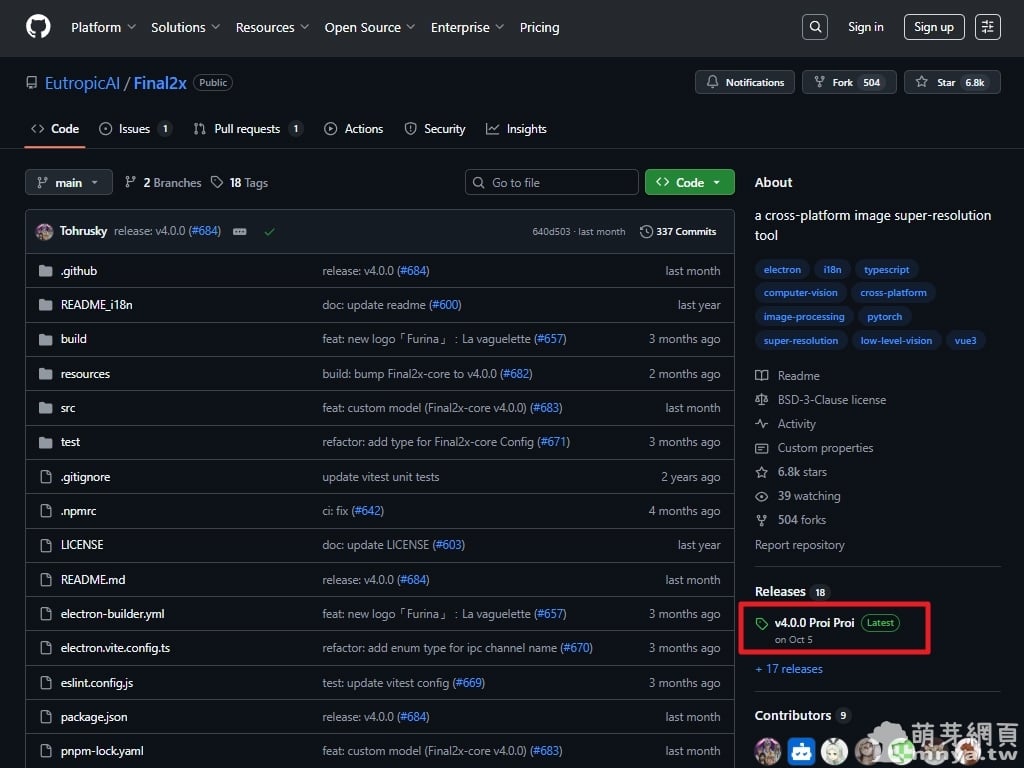Open the search magnifier icon
This screenshot has width=1024, height=768.
tap(816, 27)
